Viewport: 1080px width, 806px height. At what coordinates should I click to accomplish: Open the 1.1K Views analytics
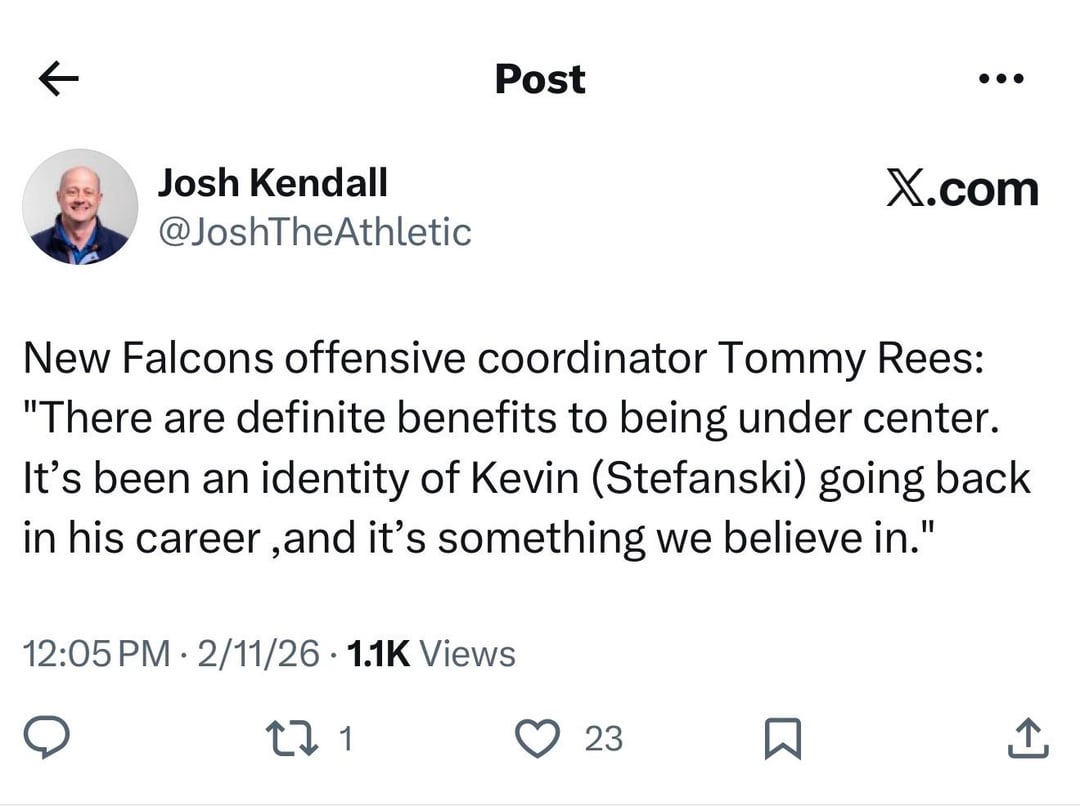click(430, 654)
